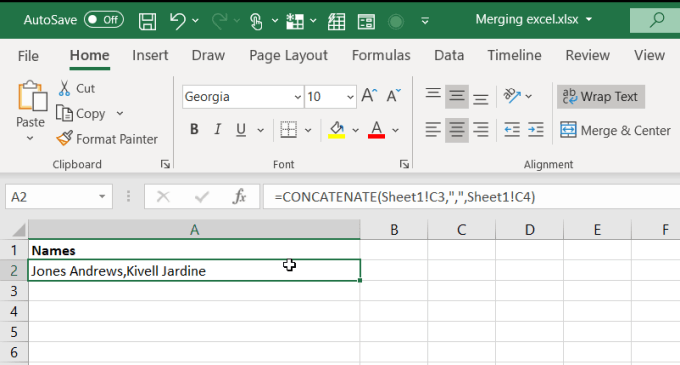Click the form layout quick access icon
Viewport: 680px width, 365px height.
pos(366,21)
